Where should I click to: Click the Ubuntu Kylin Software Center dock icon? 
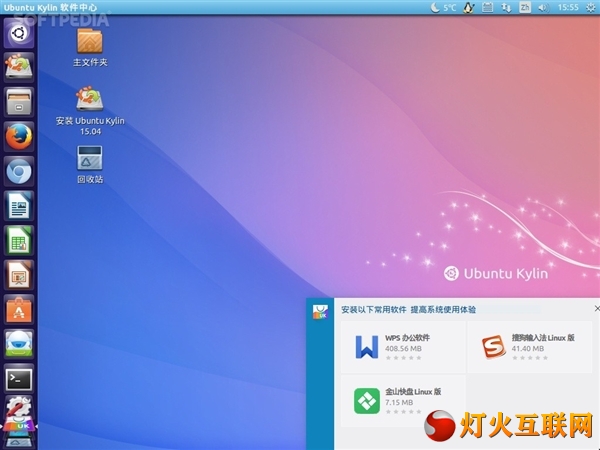(x=19, y=426)
